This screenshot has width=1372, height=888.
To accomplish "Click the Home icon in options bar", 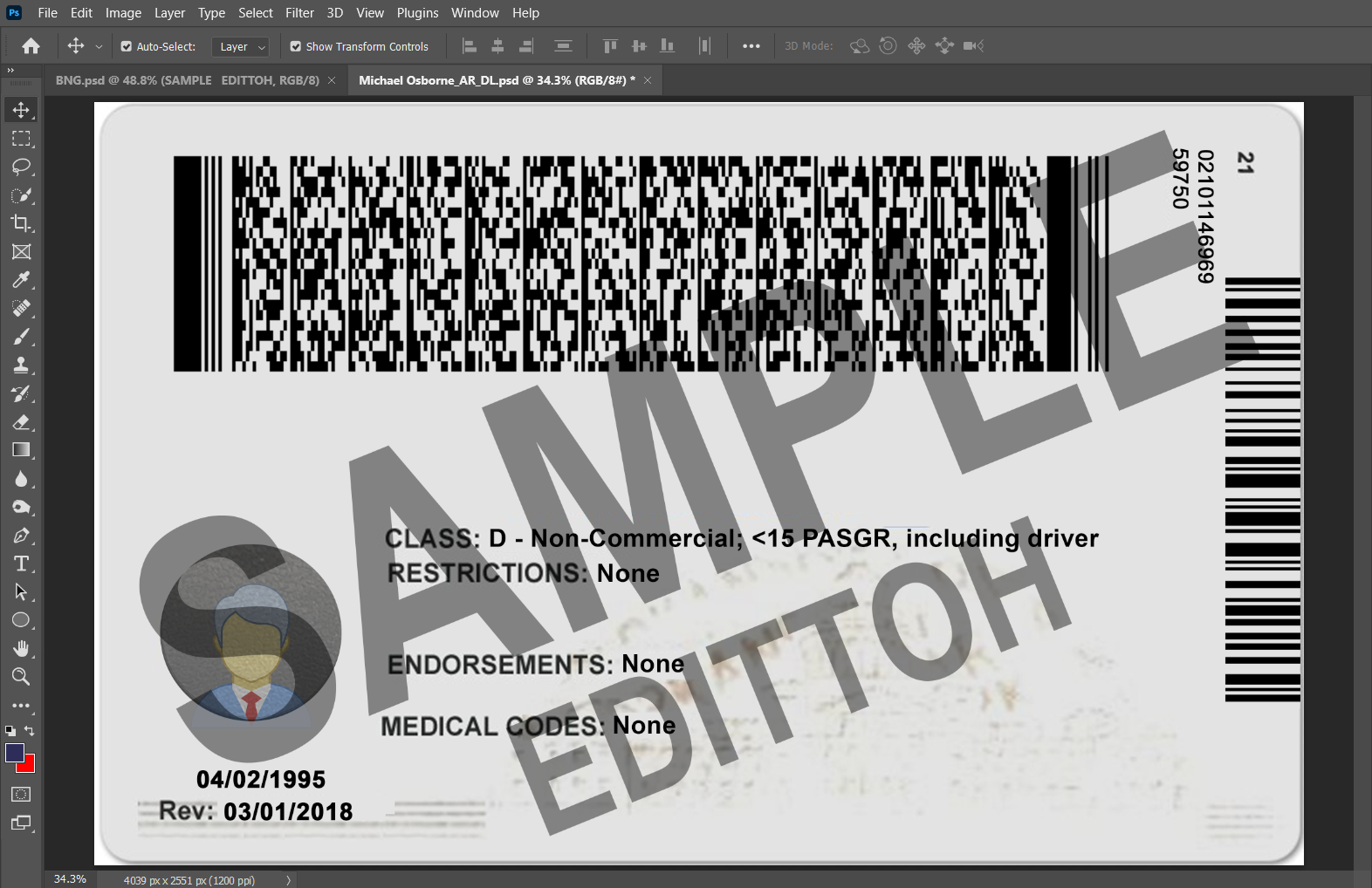I will [31, 46].
